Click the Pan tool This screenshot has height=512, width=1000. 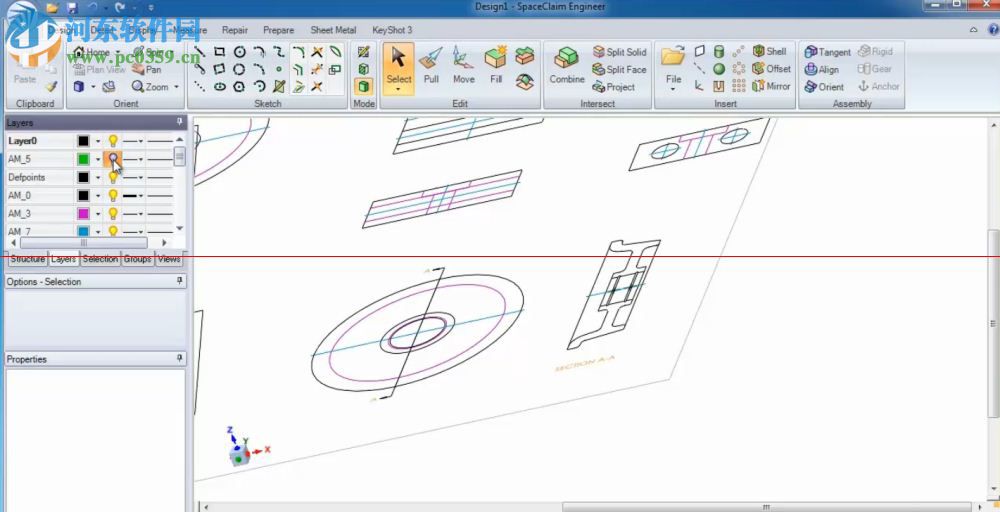pyautogui.click(x=147, y=69)
